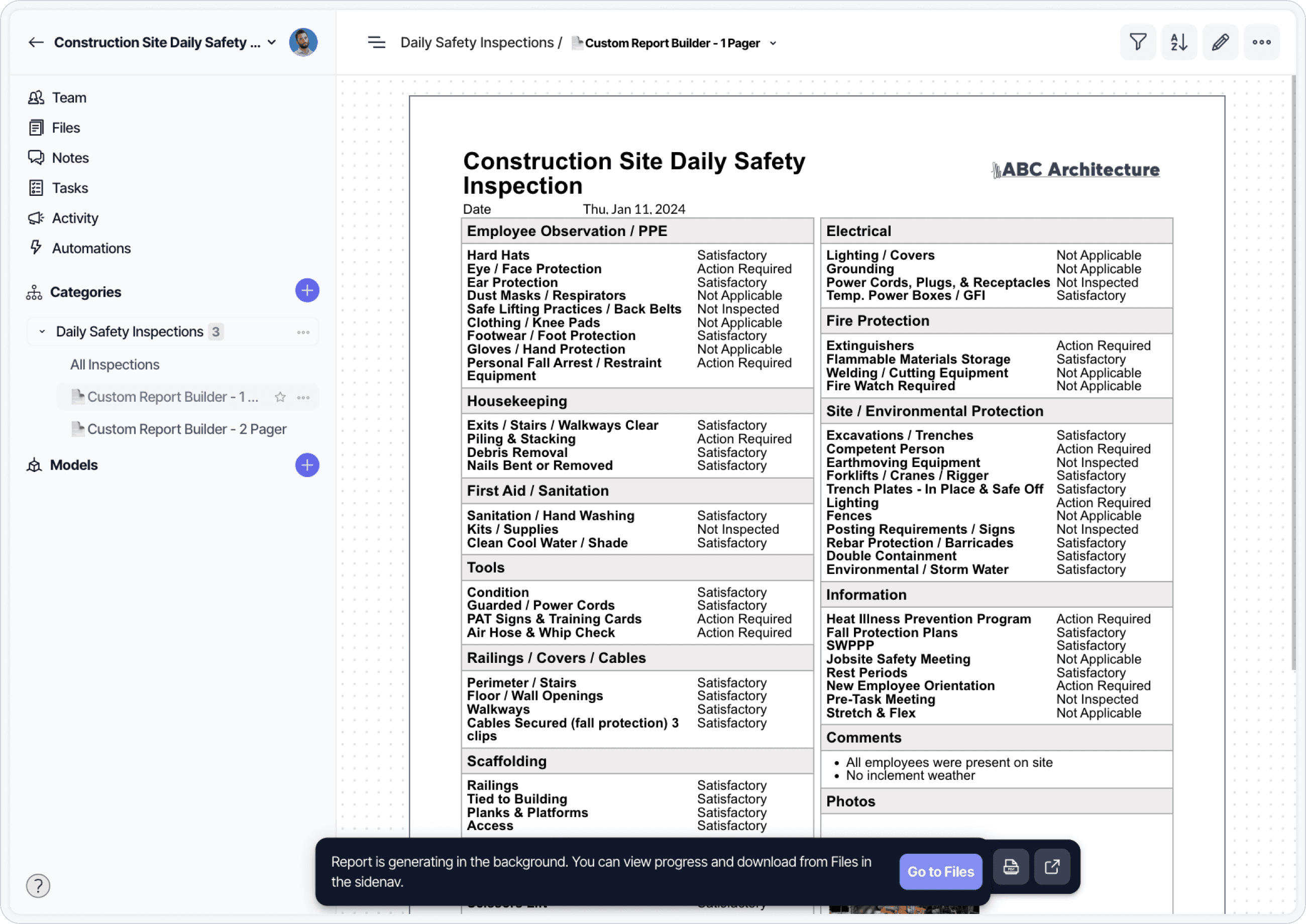Click the back arrow icon
The image size is (1306, 924).
point(36,43)
